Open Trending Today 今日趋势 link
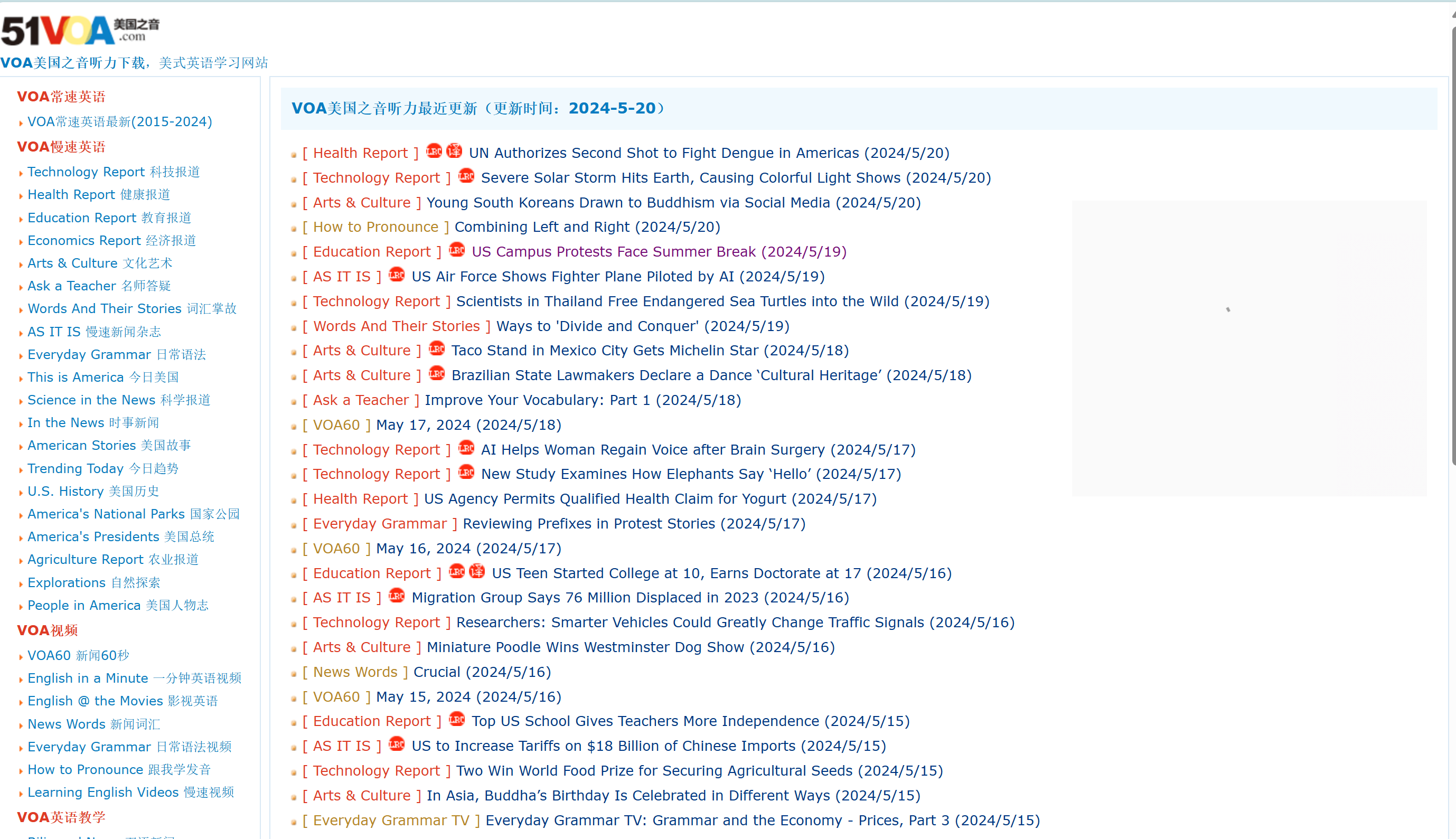The image size is (1456, 839). [103, 468]
